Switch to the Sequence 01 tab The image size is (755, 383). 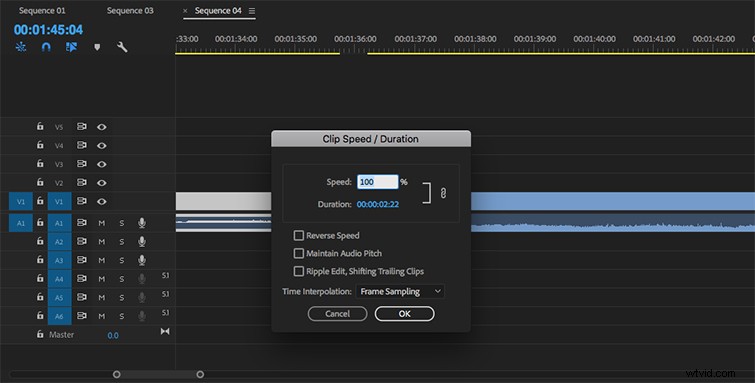pyautogui.click(x=42, y=11)
